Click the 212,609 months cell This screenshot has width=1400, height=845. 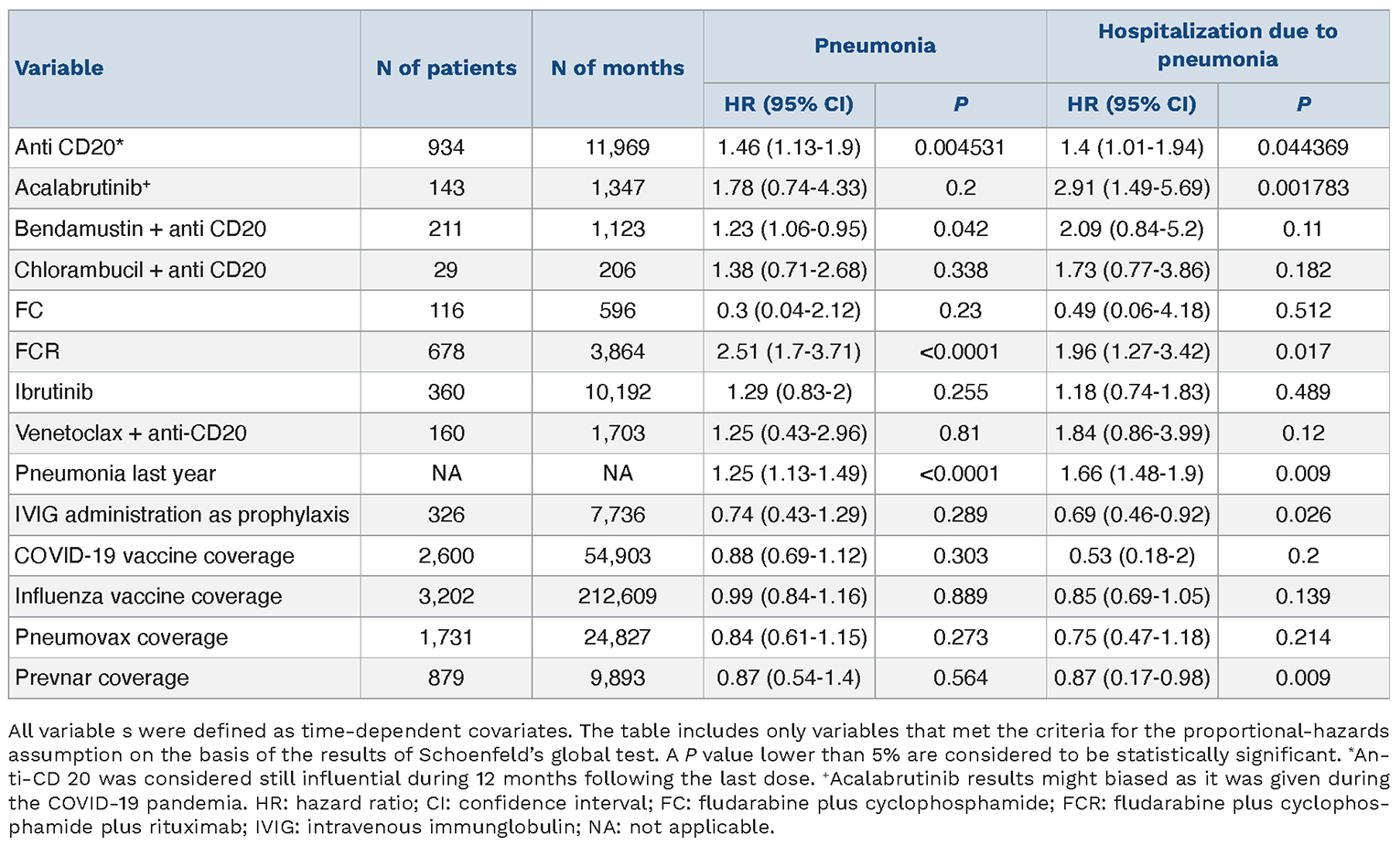(618, 596)
